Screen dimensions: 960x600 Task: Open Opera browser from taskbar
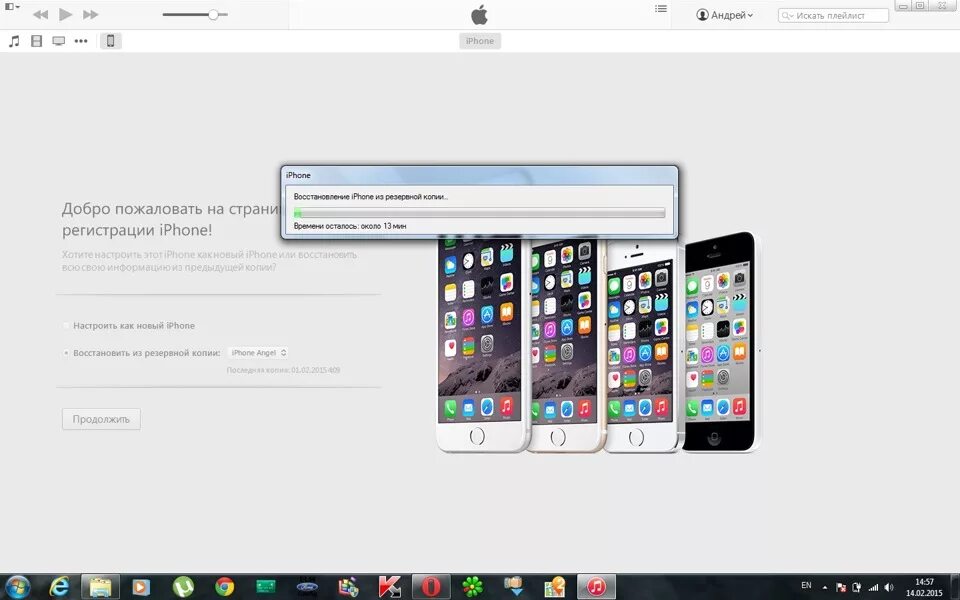click(x=431, y=587)
